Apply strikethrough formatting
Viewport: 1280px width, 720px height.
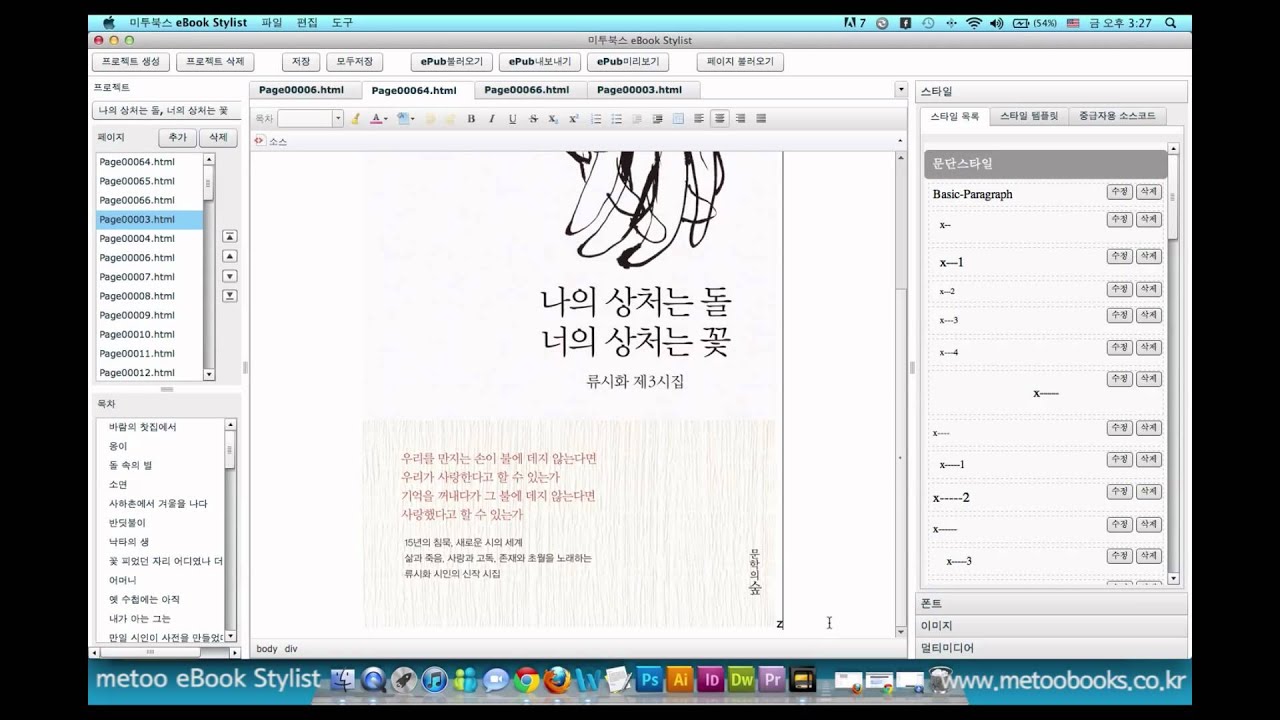pos(533,119)
